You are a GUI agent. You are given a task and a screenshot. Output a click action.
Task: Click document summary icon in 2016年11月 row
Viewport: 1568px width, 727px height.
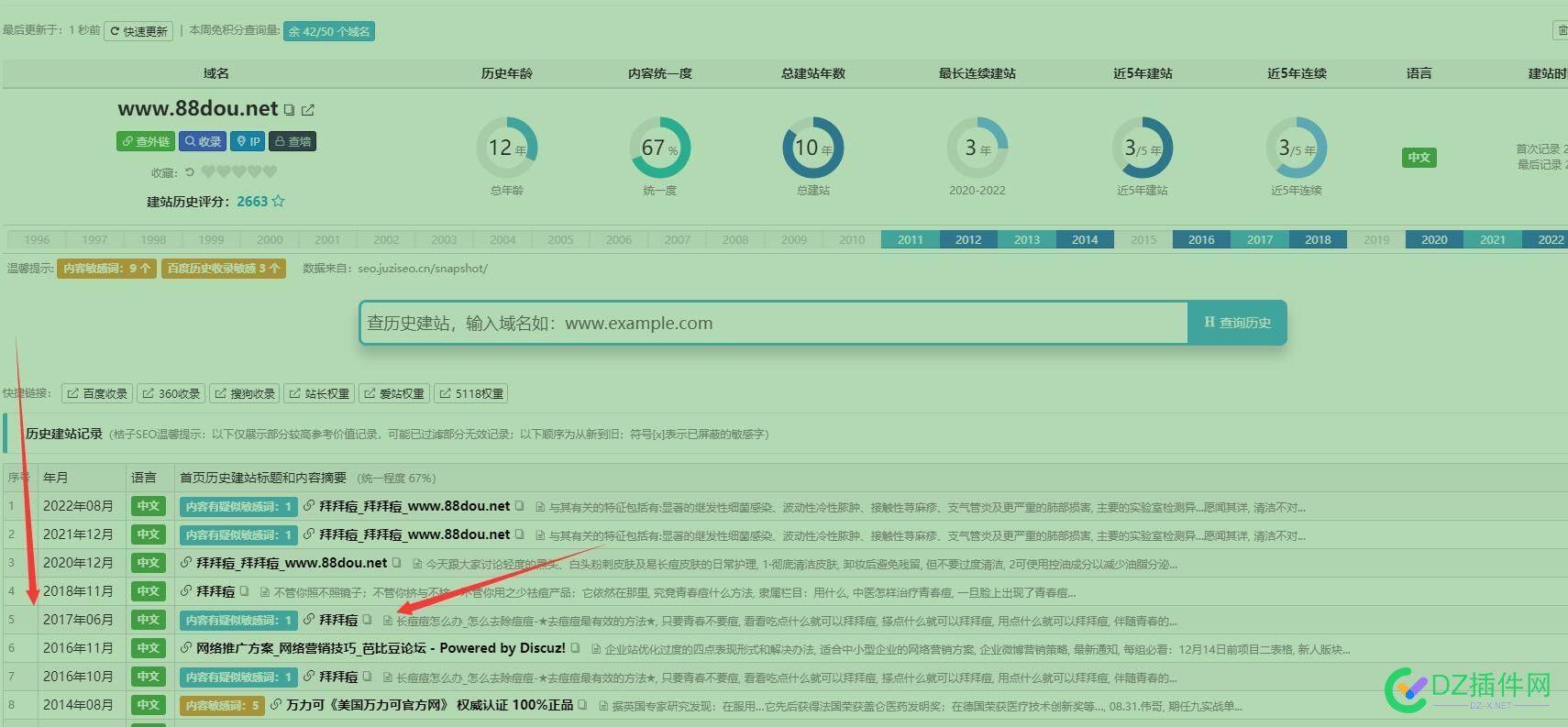pos(596,649)
